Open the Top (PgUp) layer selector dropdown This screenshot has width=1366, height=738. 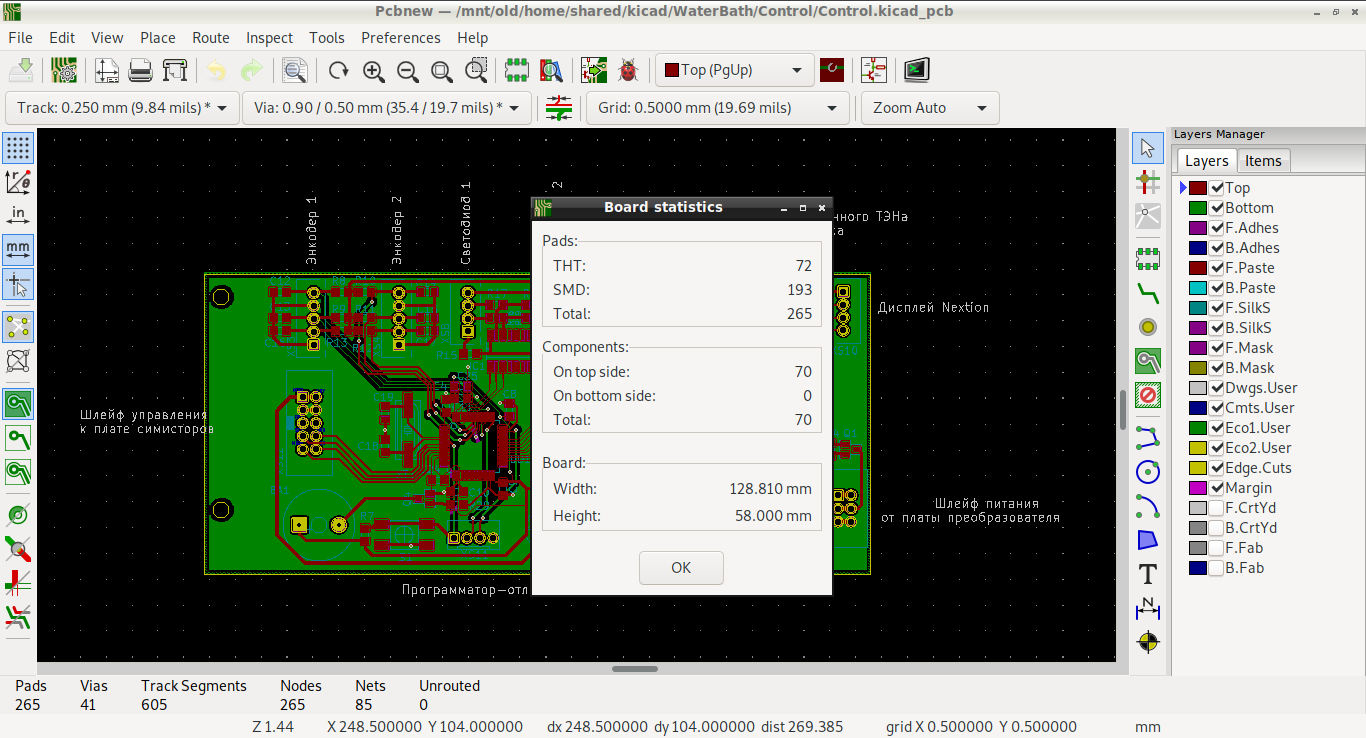tap(732, 70)
